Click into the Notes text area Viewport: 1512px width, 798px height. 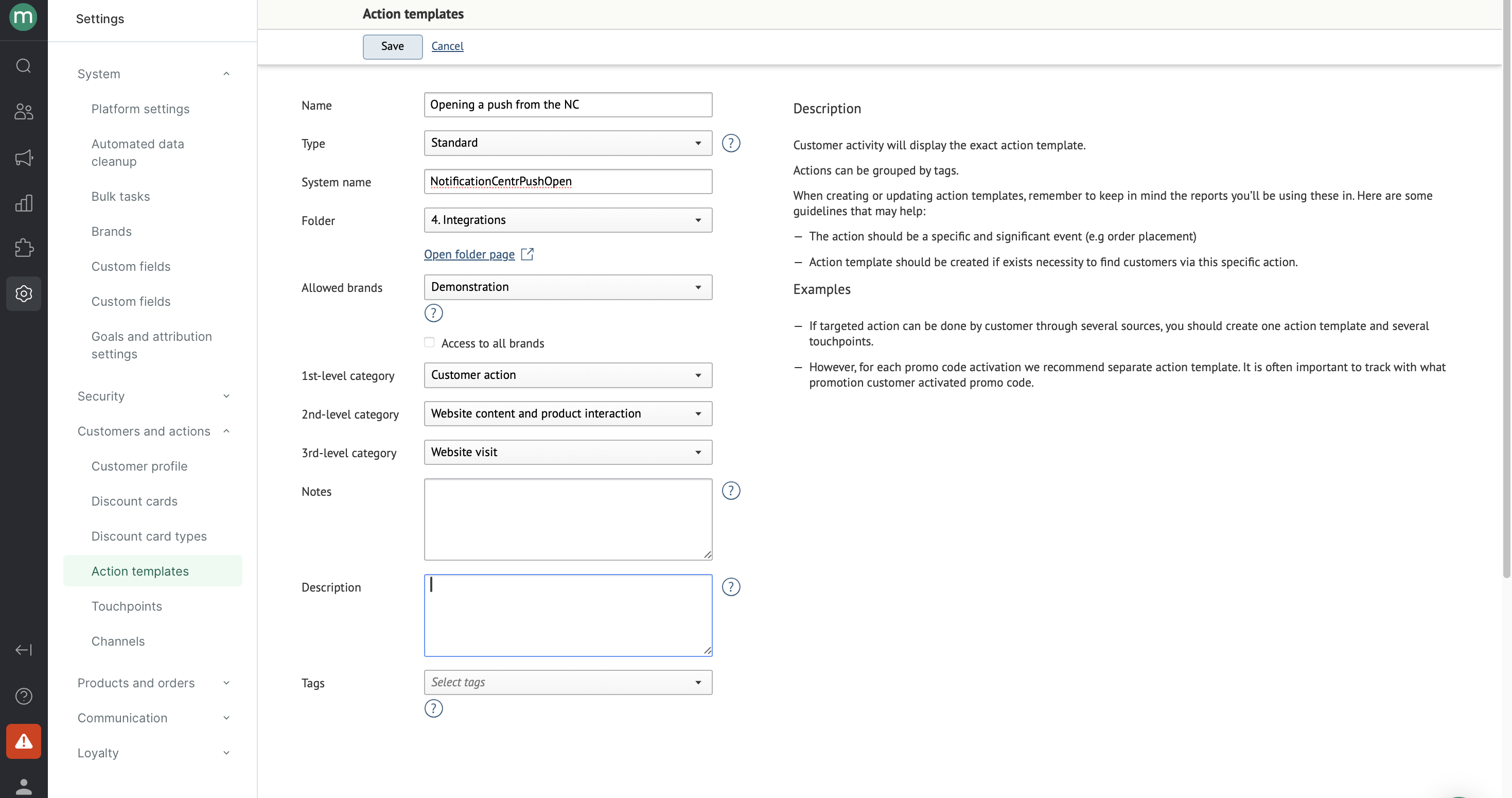coord(568,519)
